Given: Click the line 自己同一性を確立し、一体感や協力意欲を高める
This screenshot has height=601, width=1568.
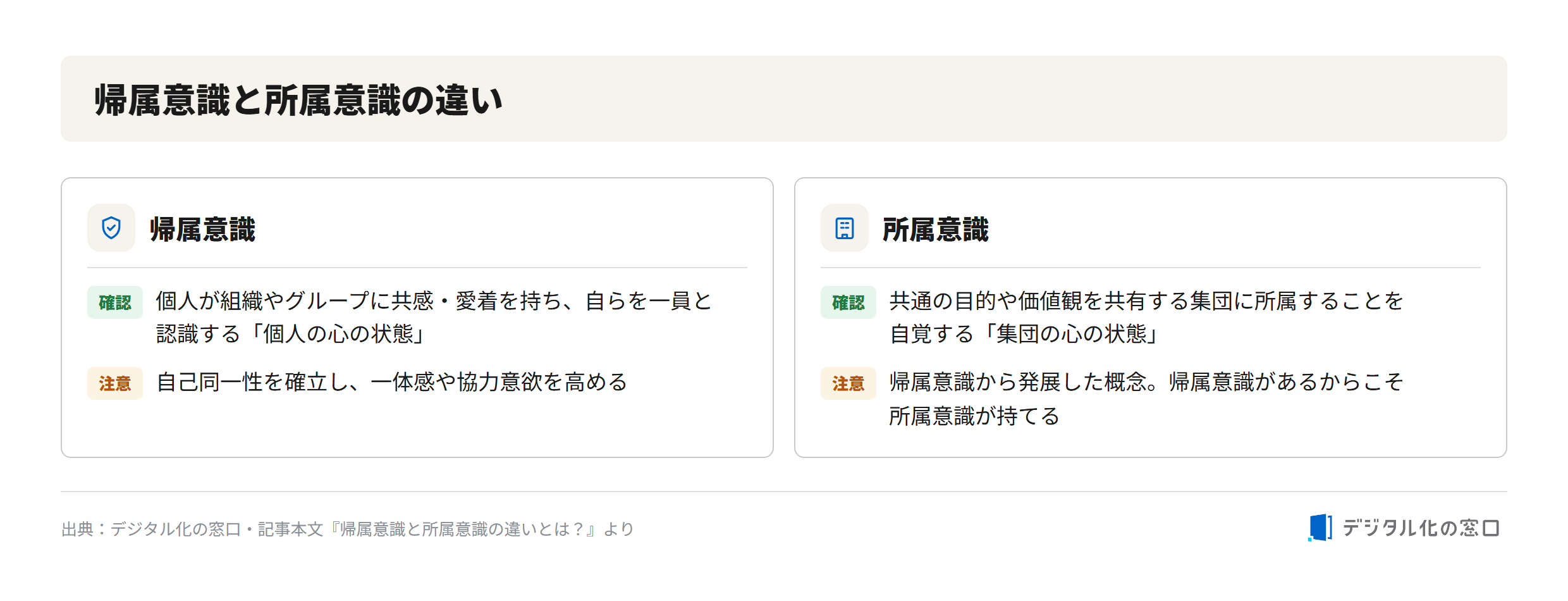Looking at the screenshot, I should tap(392, 382).
